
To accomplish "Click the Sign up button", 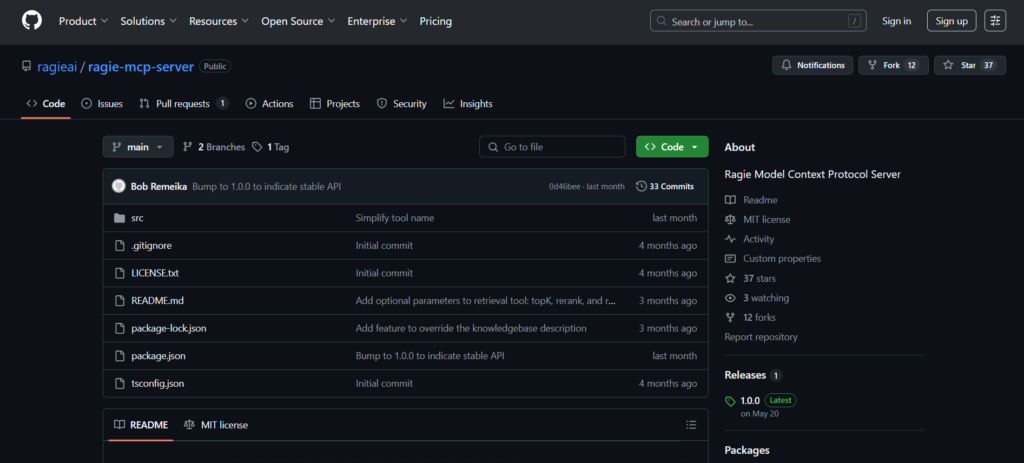I will pyautogui.click(x=952, y=21).
